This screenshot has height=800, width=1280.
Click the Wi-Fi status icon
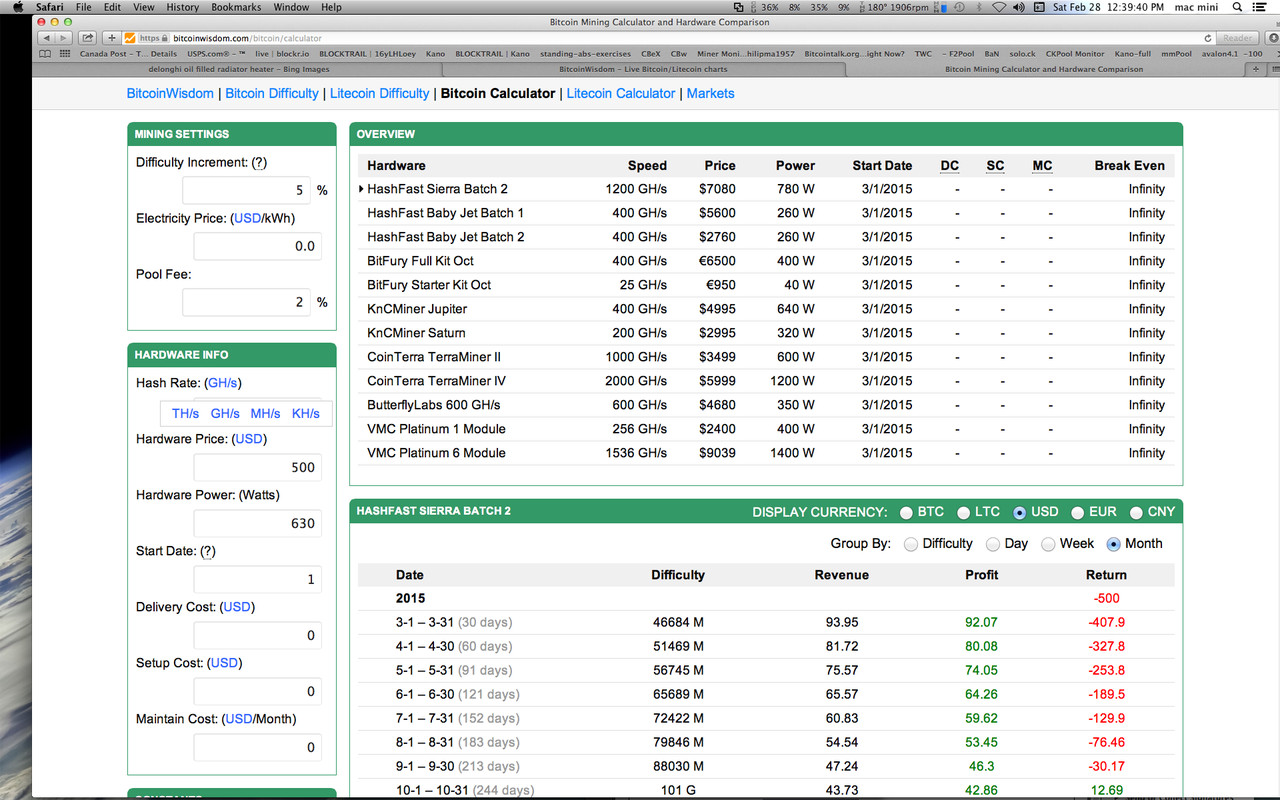pos(998,7)
